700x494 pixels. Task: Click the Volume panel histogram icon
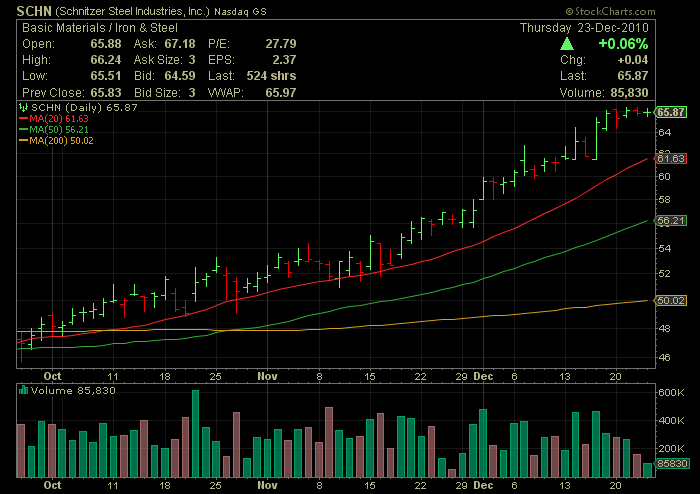click(x=23, y=390)
